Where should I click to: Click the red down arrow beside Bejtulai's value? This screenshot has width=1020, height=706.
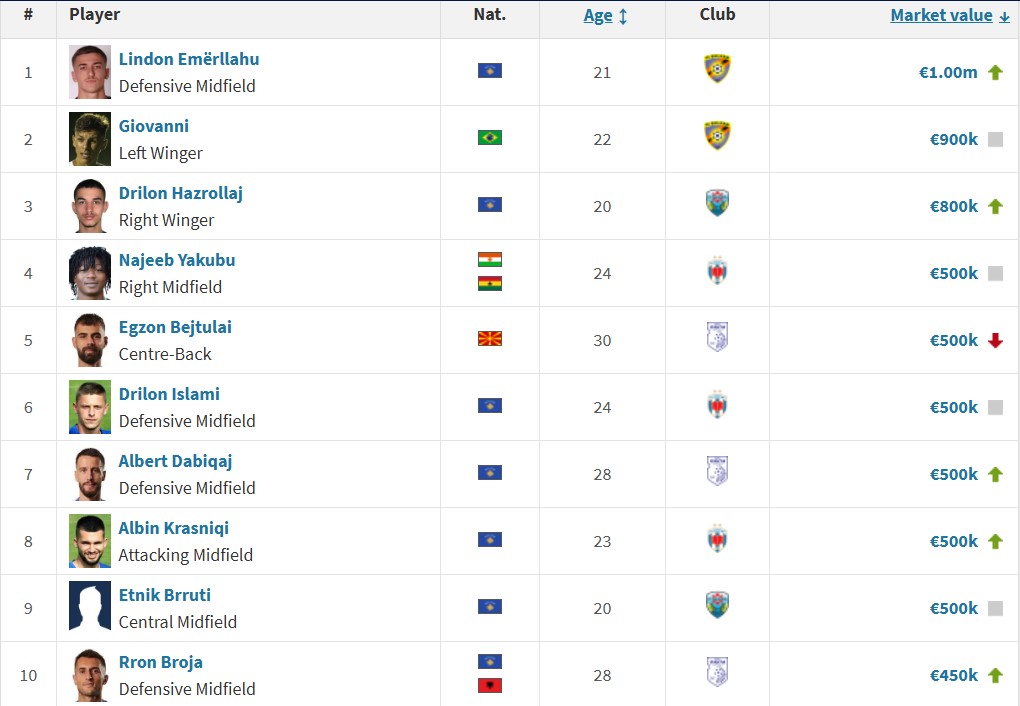(995, 340)
